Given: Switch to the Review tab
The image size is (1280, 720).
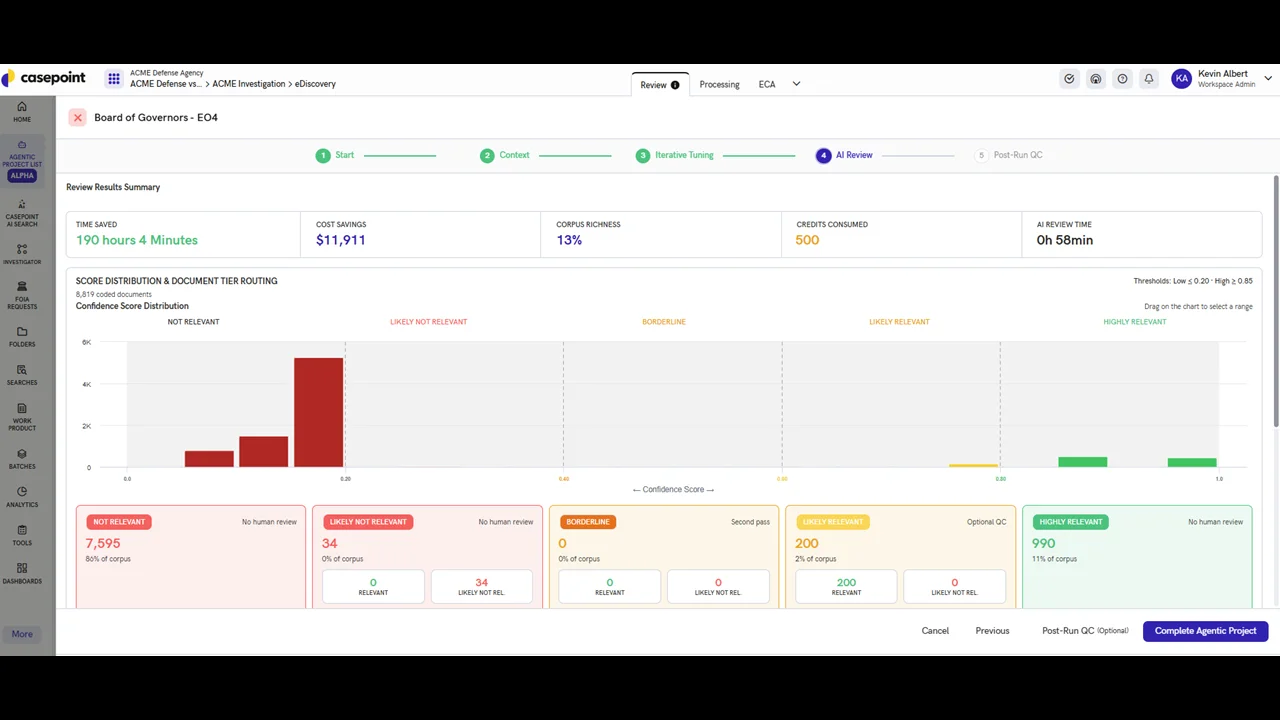Looking at the screenshot, I should pos(660,85).
